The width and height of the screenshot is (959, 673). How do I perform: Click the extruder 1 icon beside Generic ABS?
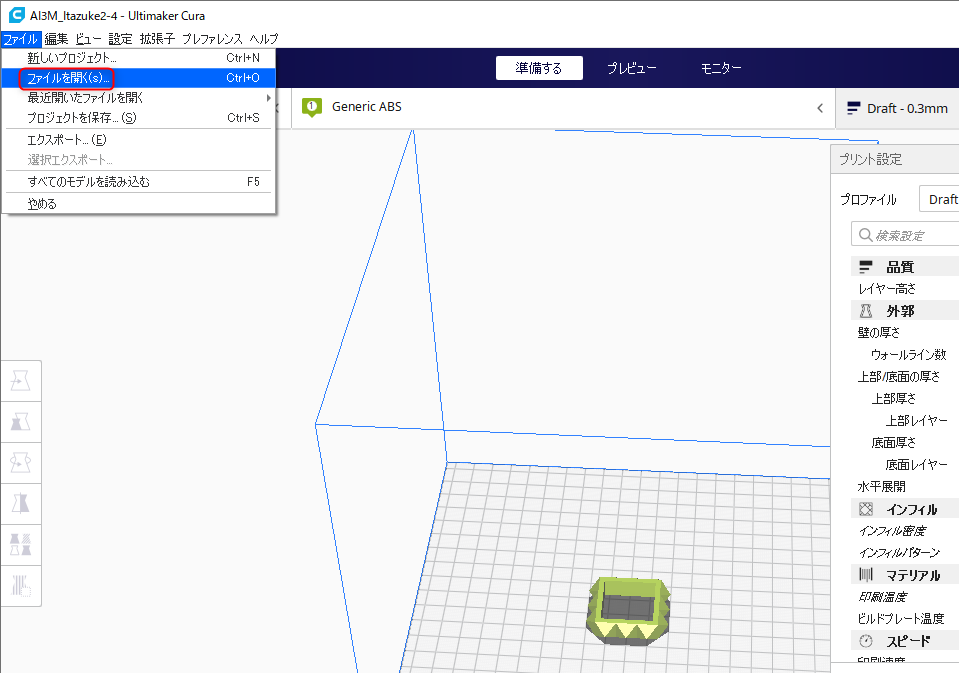point(311,107)
